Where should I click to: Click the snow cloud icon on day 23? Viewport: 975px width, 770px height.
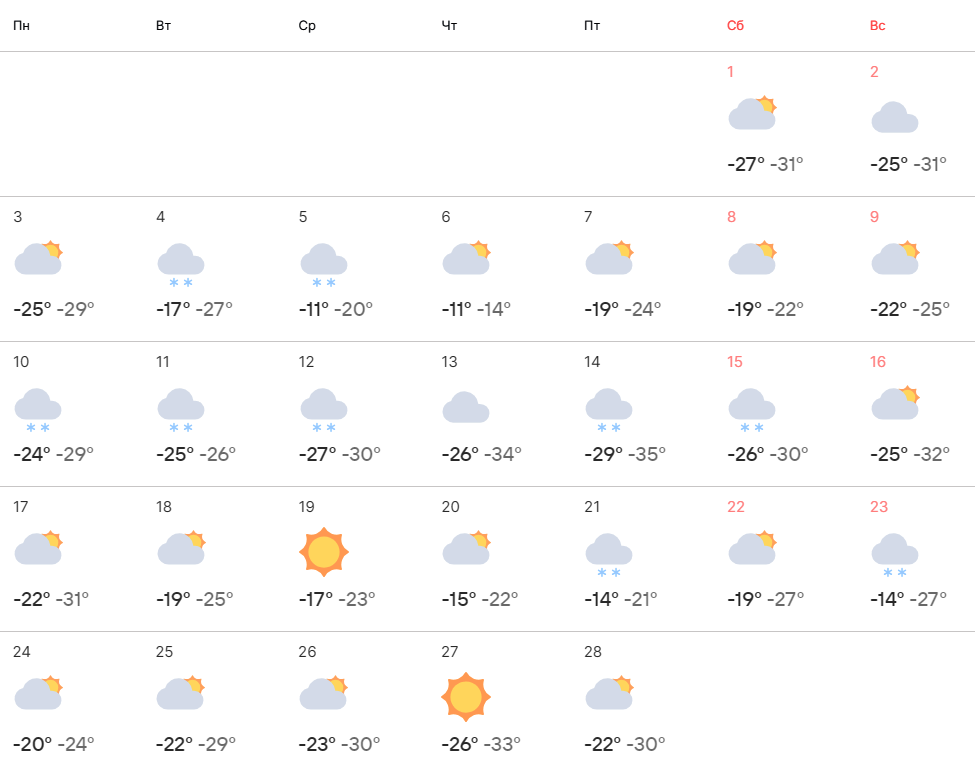(895, 554)
